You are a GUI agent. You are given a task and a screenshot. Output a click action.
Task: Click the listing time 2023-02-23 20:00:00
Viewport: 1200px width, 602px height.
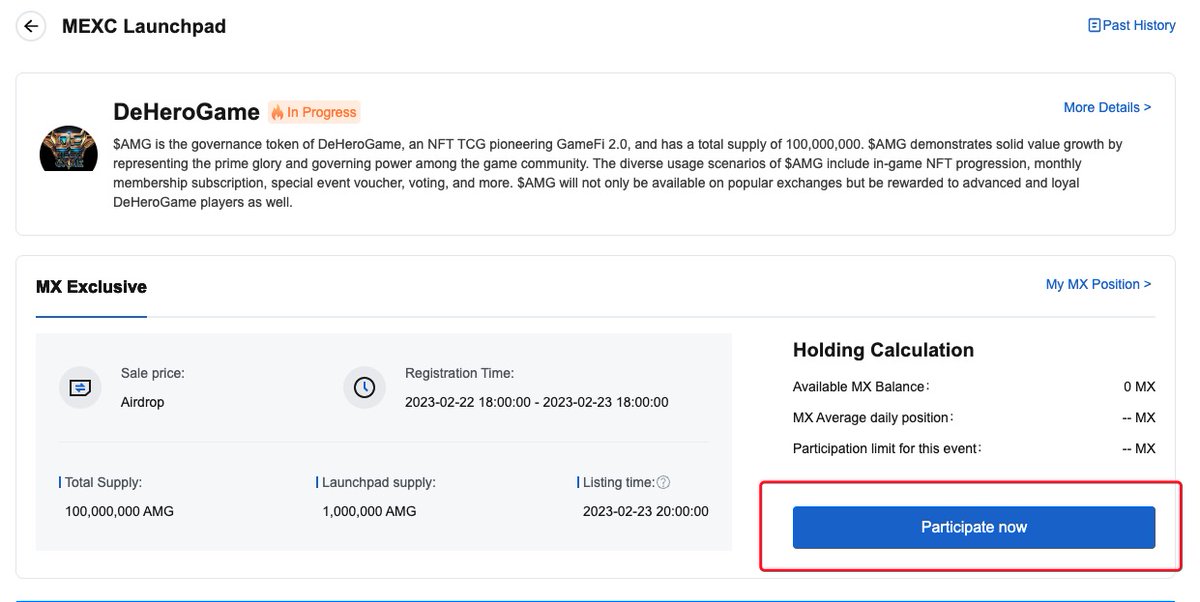click(x=646, y=511)
